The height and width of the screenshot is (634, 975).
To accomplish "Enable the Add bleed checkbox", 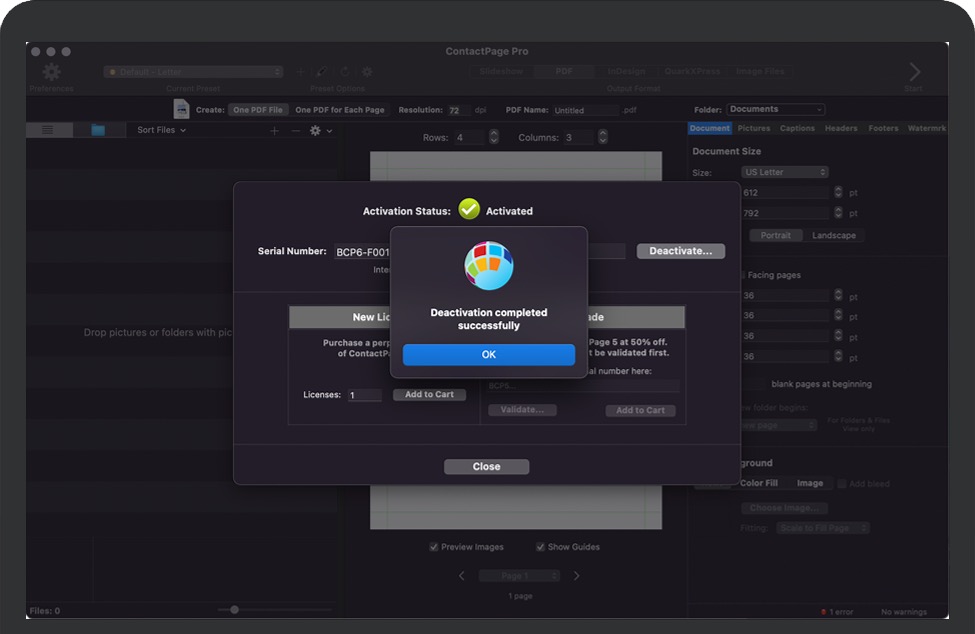I will [842, 484].
